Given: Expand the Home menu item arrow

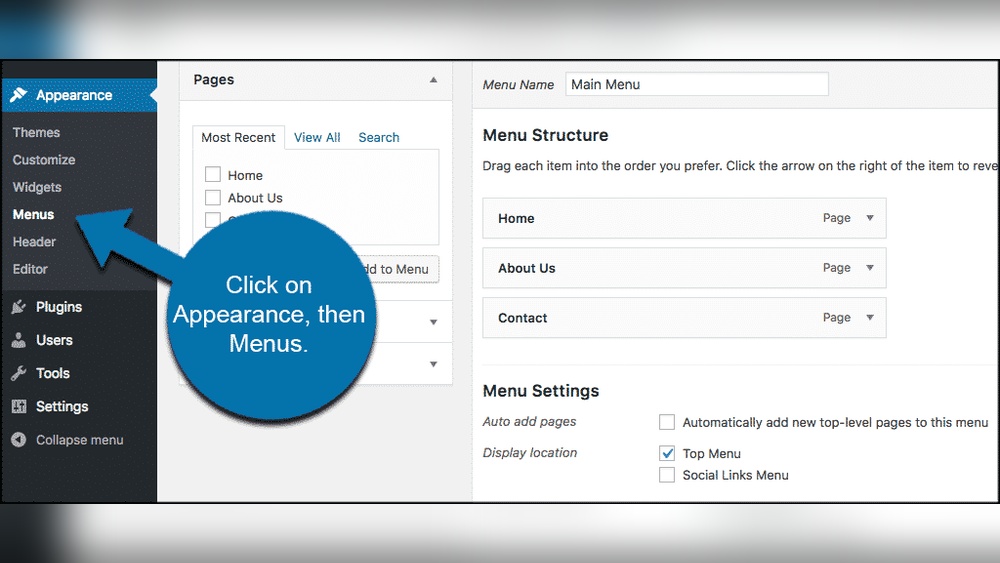Looking at the screenshot, I should point(869,218).
